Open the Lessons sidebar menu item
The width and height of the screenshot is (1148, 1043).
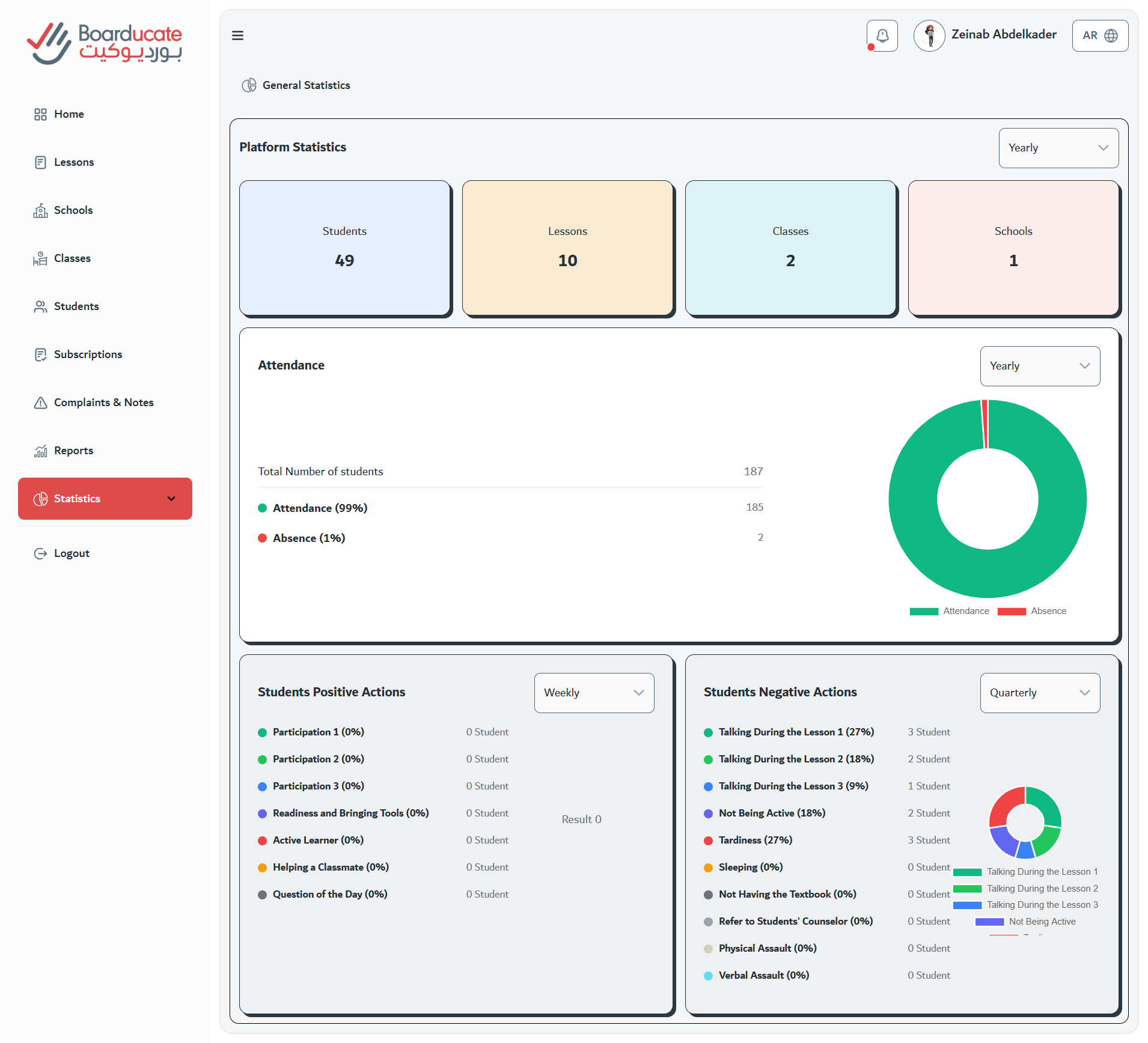pos(74,162)
